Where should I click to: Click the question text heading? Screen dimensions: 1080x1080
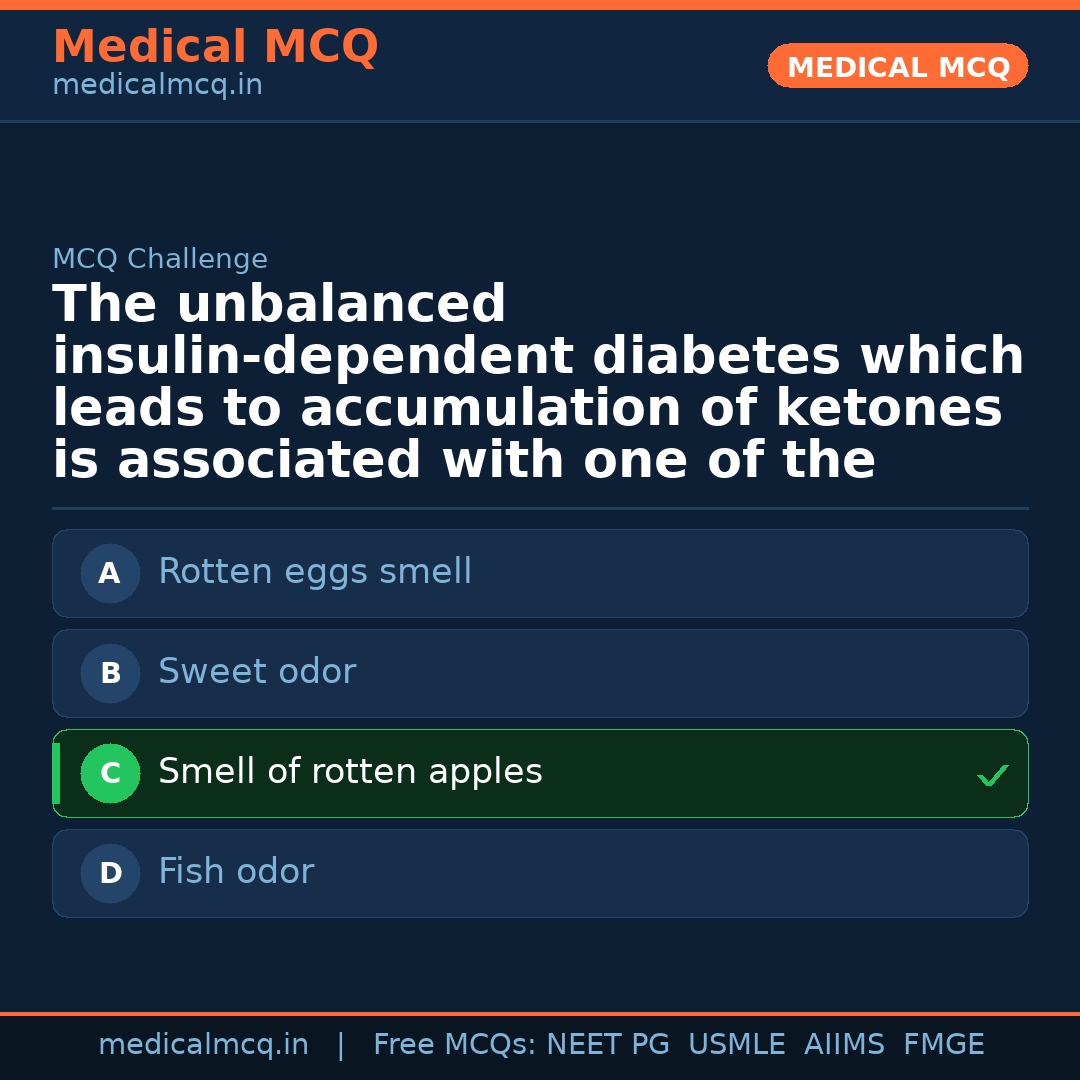tap(538, 383)
